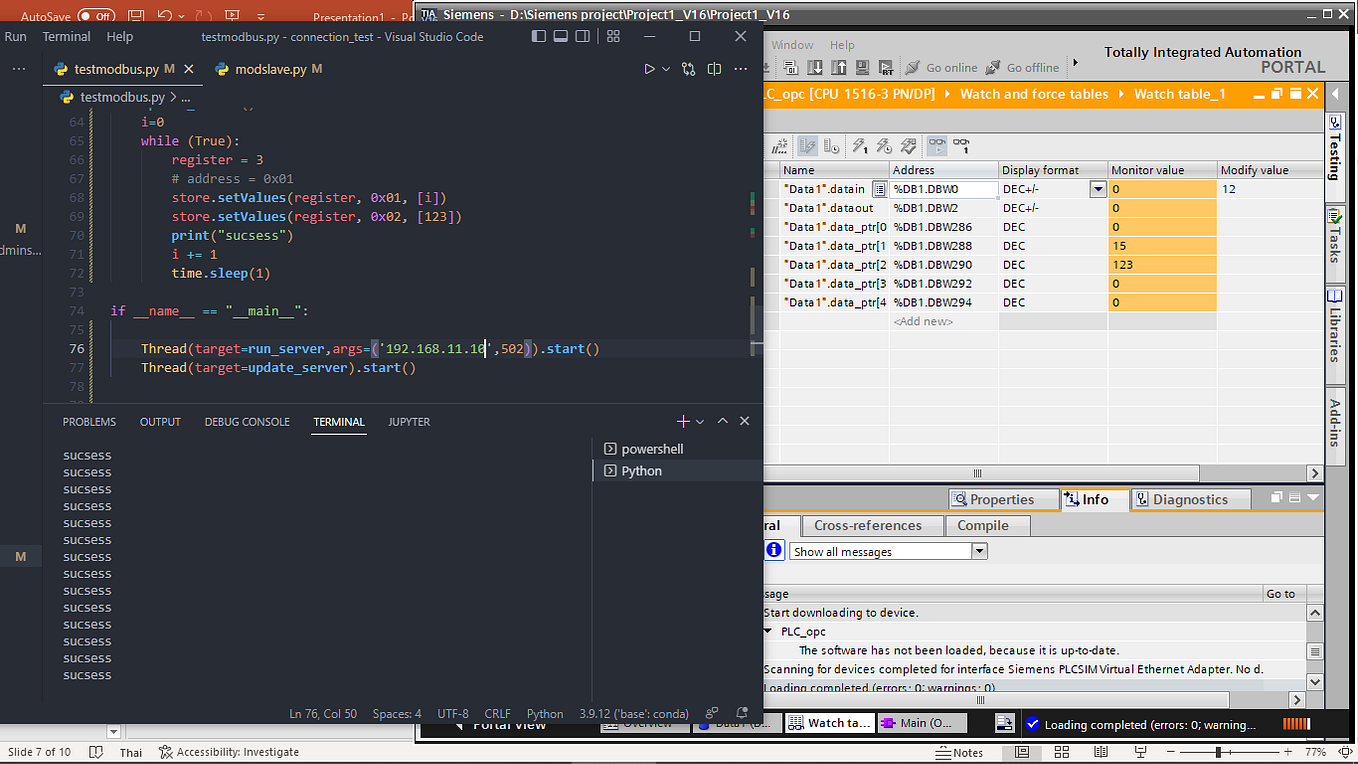Open the Help menu in VS Code
The width and height of the screenshot is (1358, 764).
[119, 36]
